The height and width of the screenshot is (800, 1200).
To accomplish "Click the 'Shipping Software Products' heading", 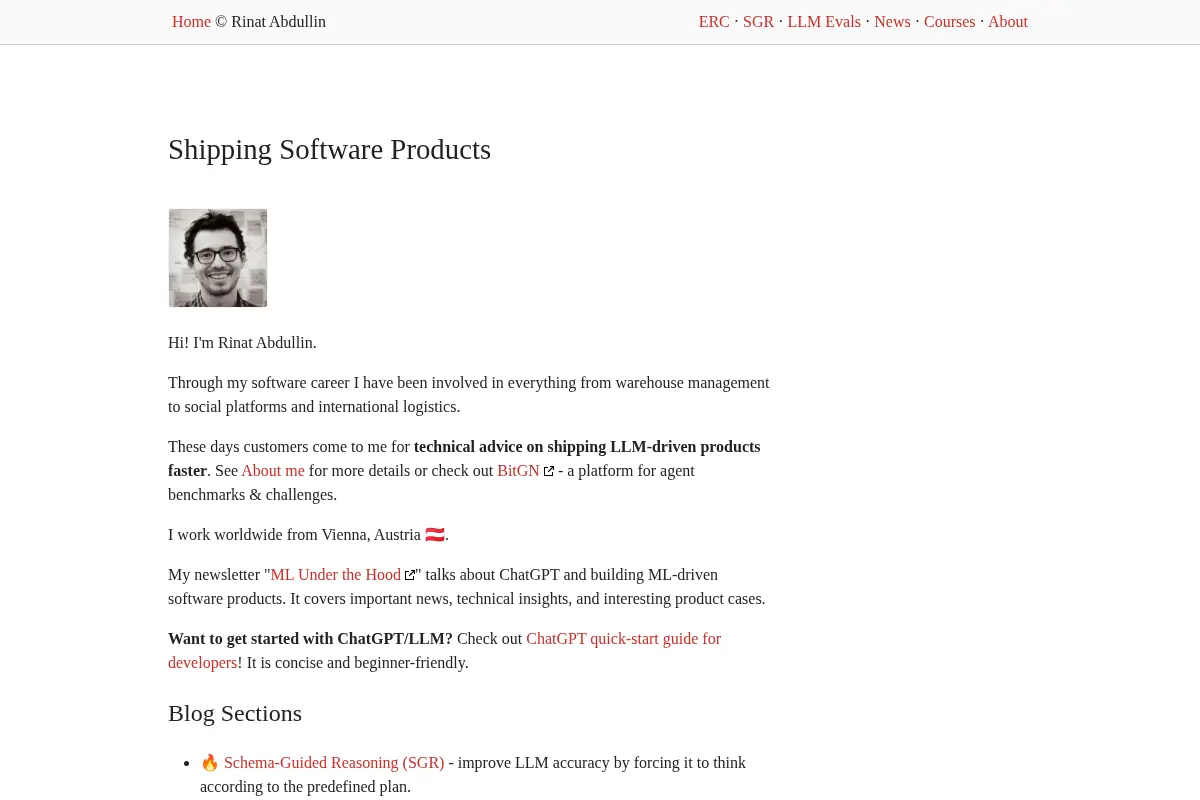I will pos(329,150).
